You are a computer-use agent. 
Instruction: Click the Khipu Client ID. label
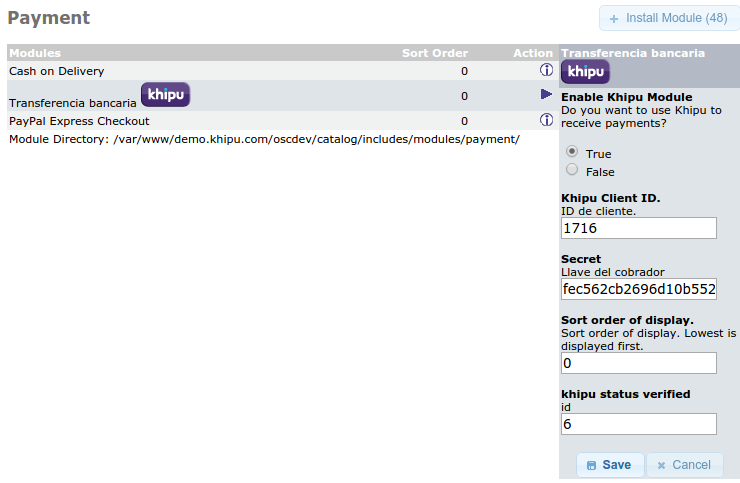click(611, 198)
